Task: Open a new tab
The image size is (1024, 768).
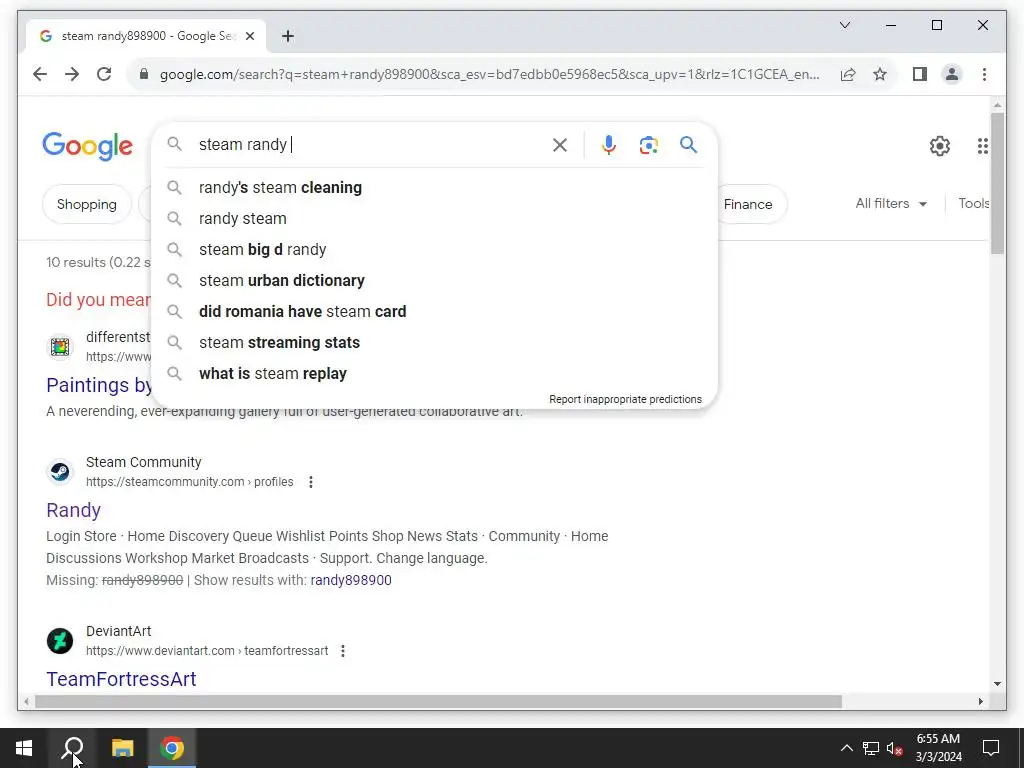Action: point(288,36)
